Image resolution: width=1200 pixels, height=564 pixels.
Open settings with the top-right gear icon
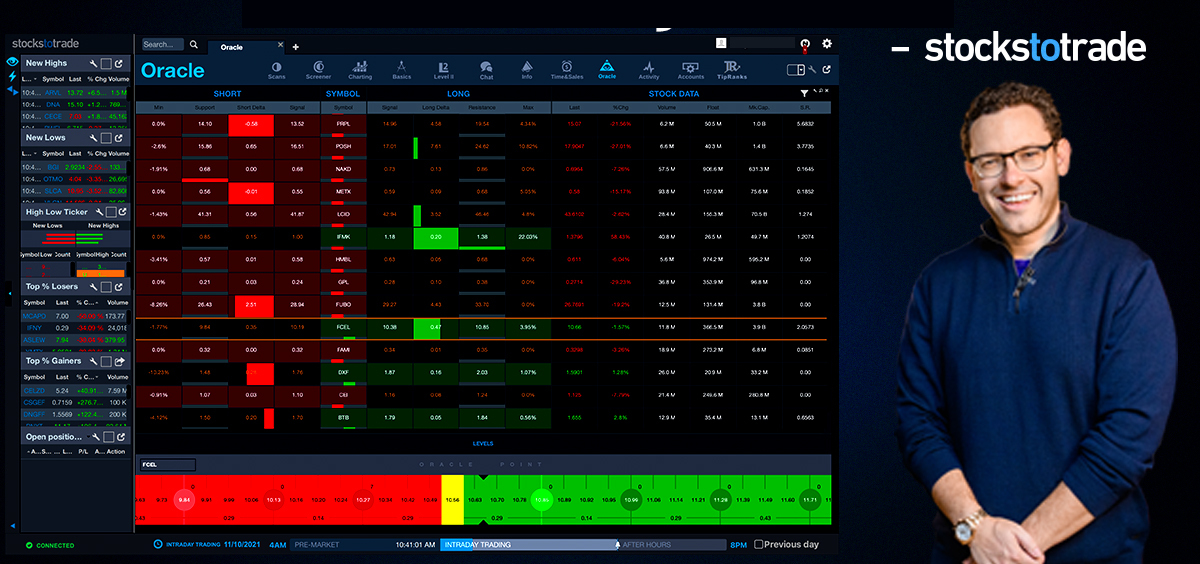[826, 44]
